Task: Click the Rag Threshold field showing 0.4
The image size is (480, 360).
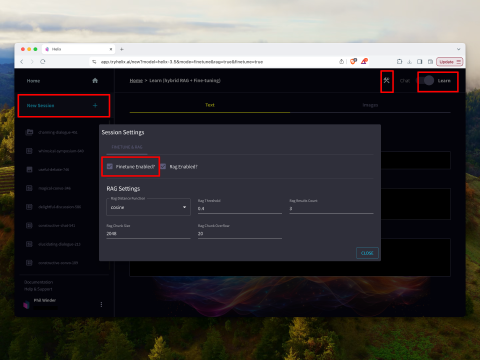Action: pyautogui.click(x=240, y=208)
